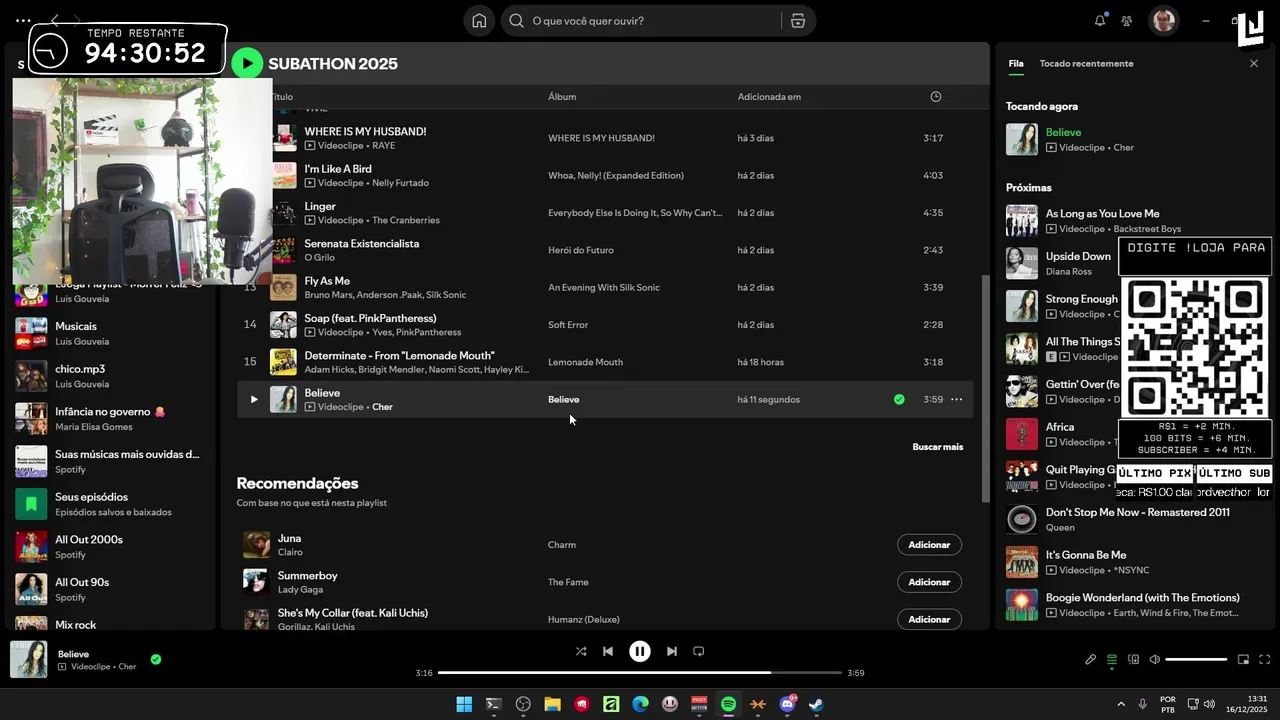Close the queue panel
The height and width of the screenshot is (720, 1280).
[1254, 63]
